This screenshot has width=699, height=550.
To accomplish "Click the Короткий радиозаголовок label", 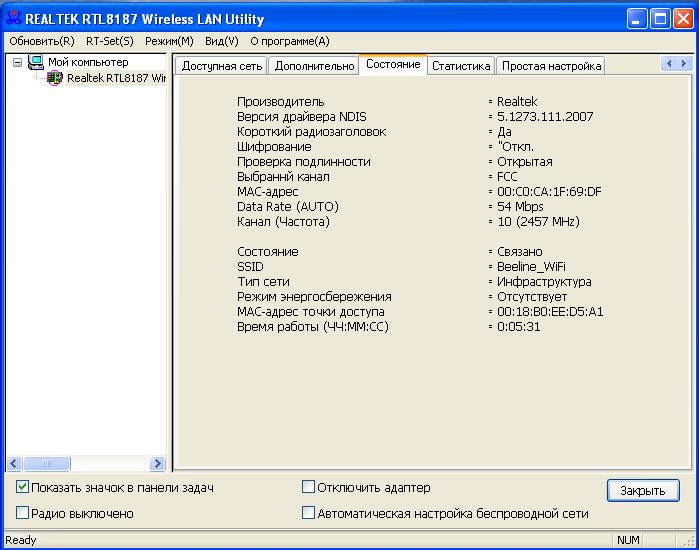I will tap(311, 132).
